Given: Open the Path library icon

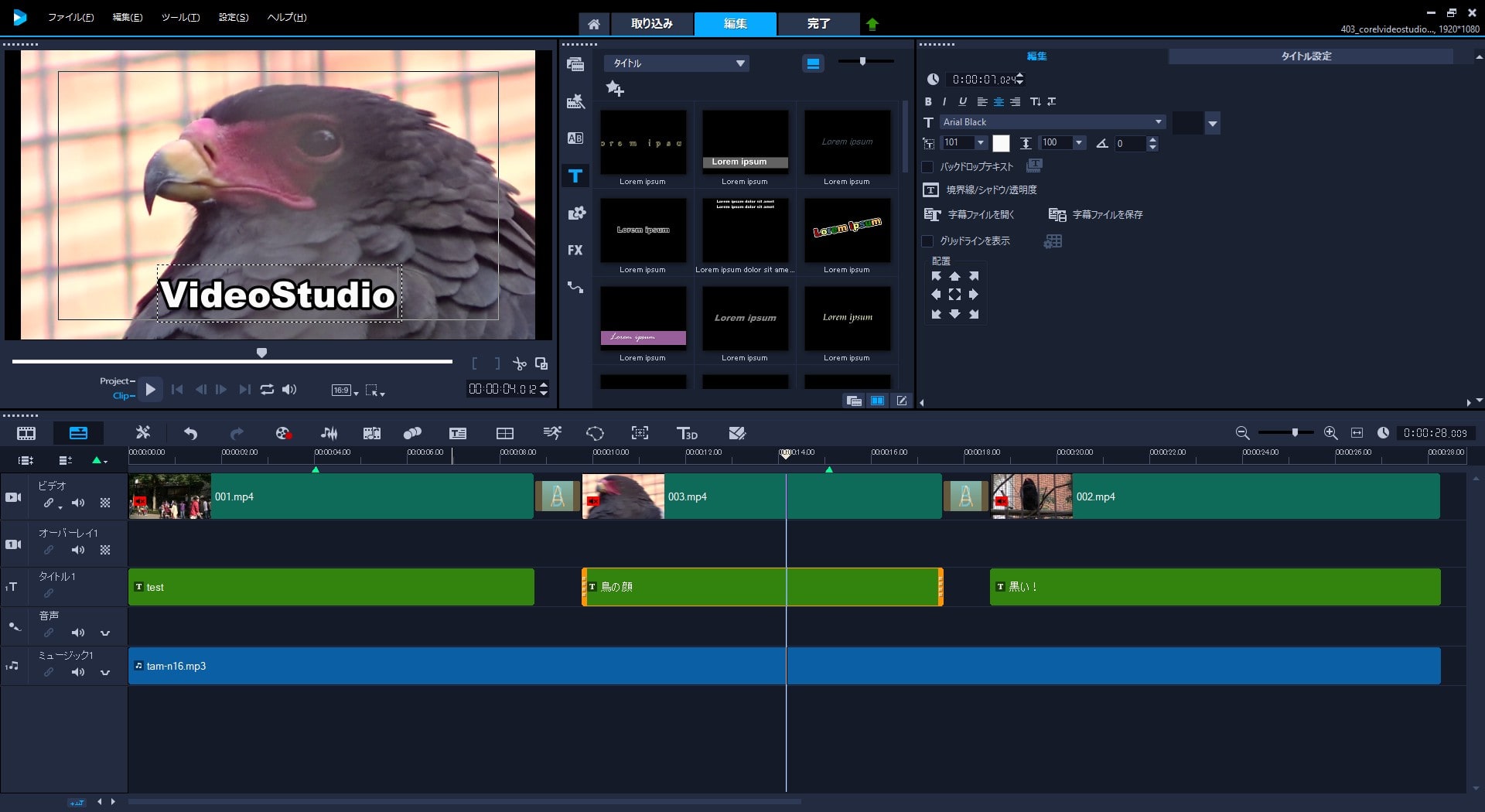Looking at the screenshot, I should 575,287.
